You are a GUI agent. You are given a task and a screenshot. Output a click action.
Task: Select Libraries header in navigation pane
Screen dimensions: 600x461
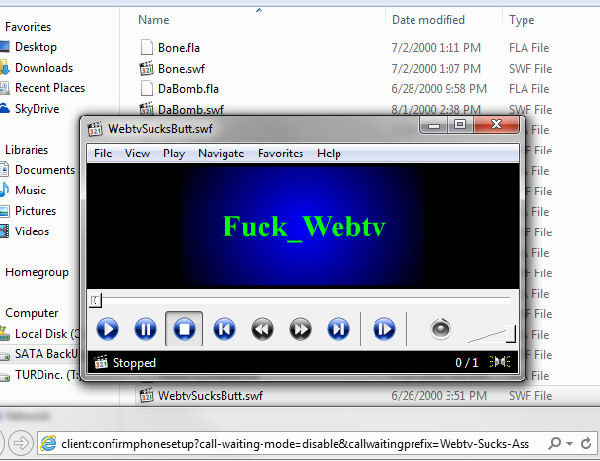[x=26, y=150]
